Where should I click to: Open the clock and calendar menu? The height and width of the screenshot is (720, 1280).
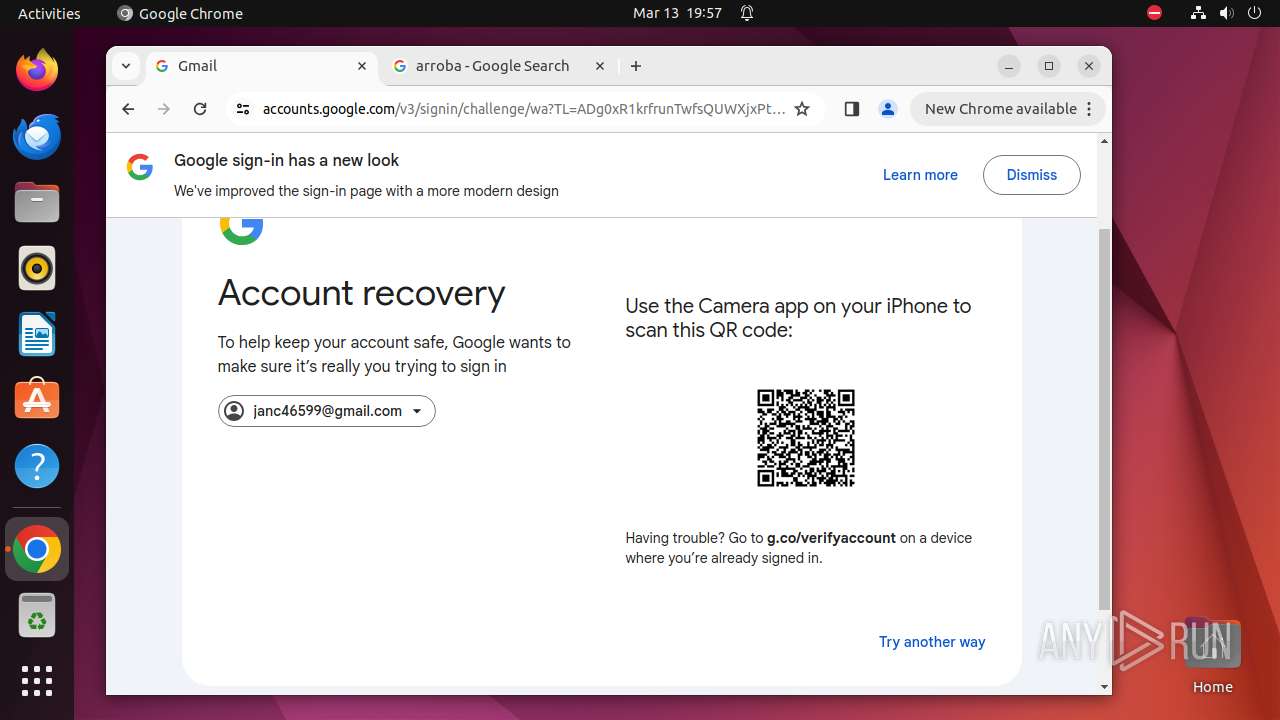coord(677,13)
